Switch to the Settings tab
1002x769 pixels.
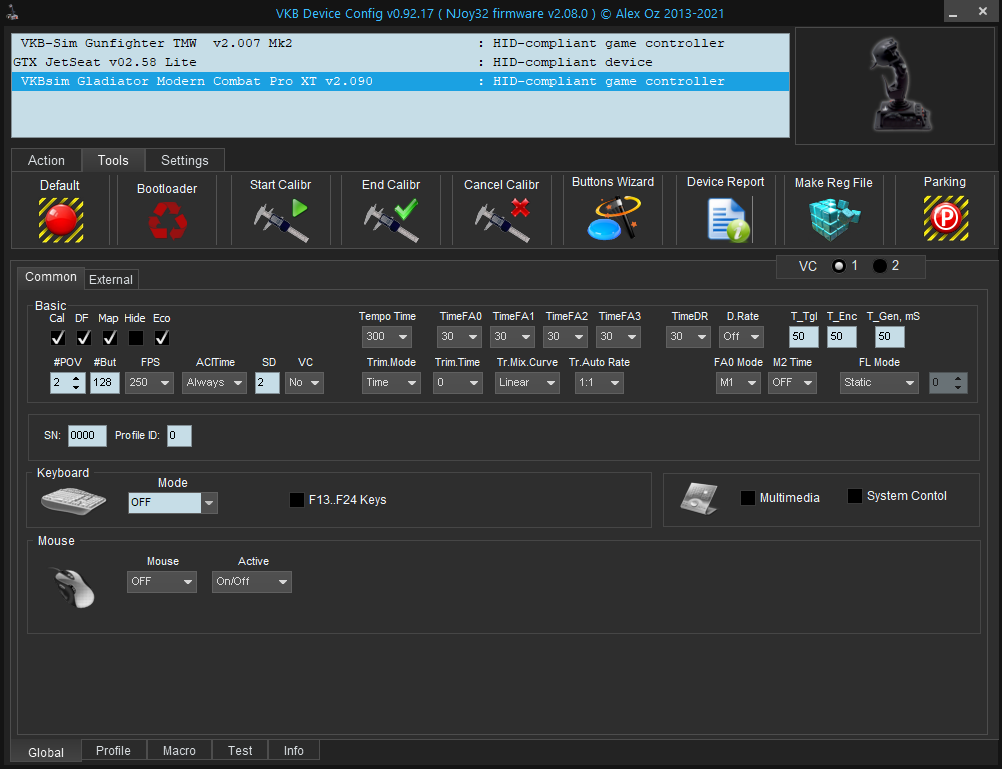[185, 160]
